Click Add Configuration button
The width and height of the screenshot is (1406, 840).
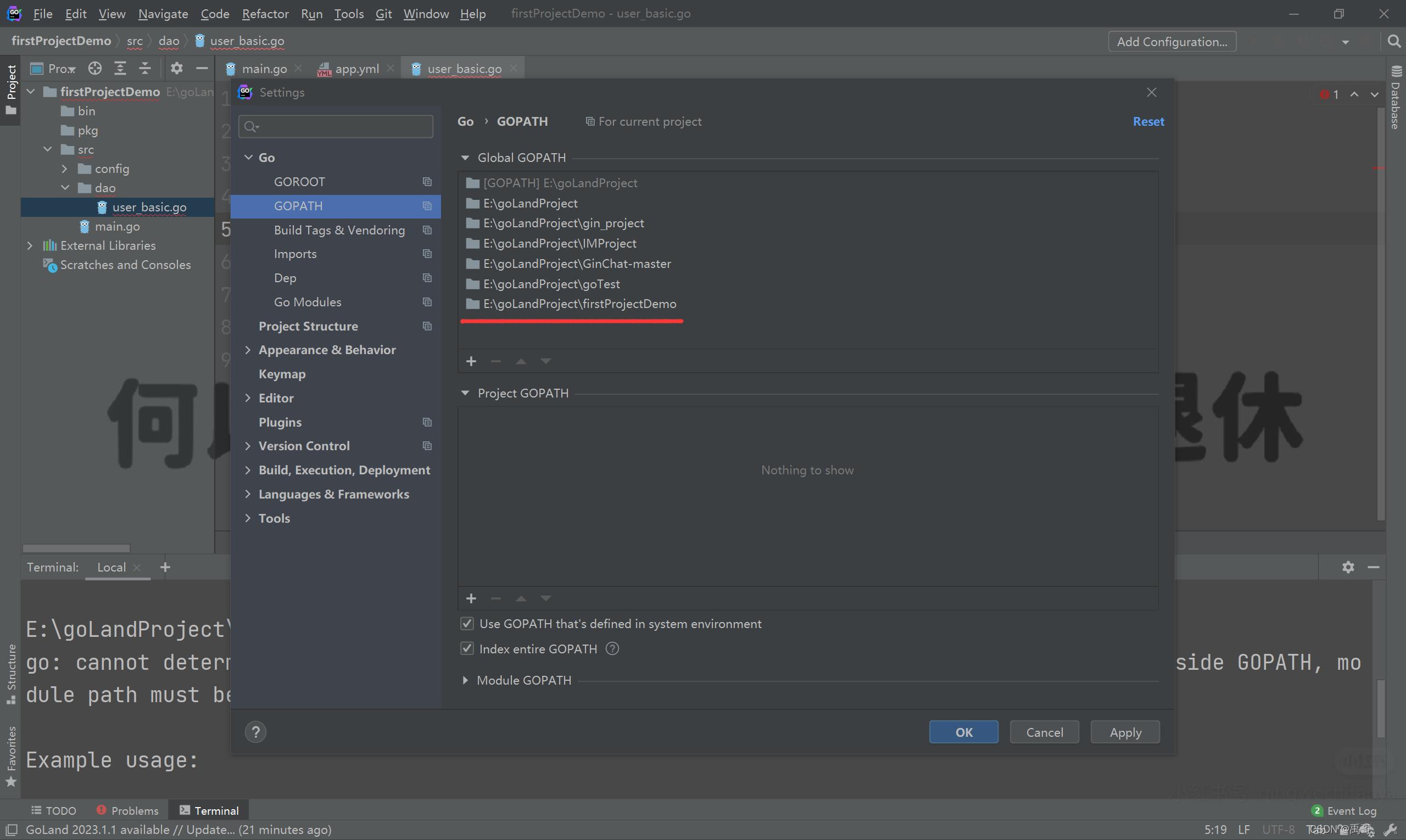tap(1171, 42)
